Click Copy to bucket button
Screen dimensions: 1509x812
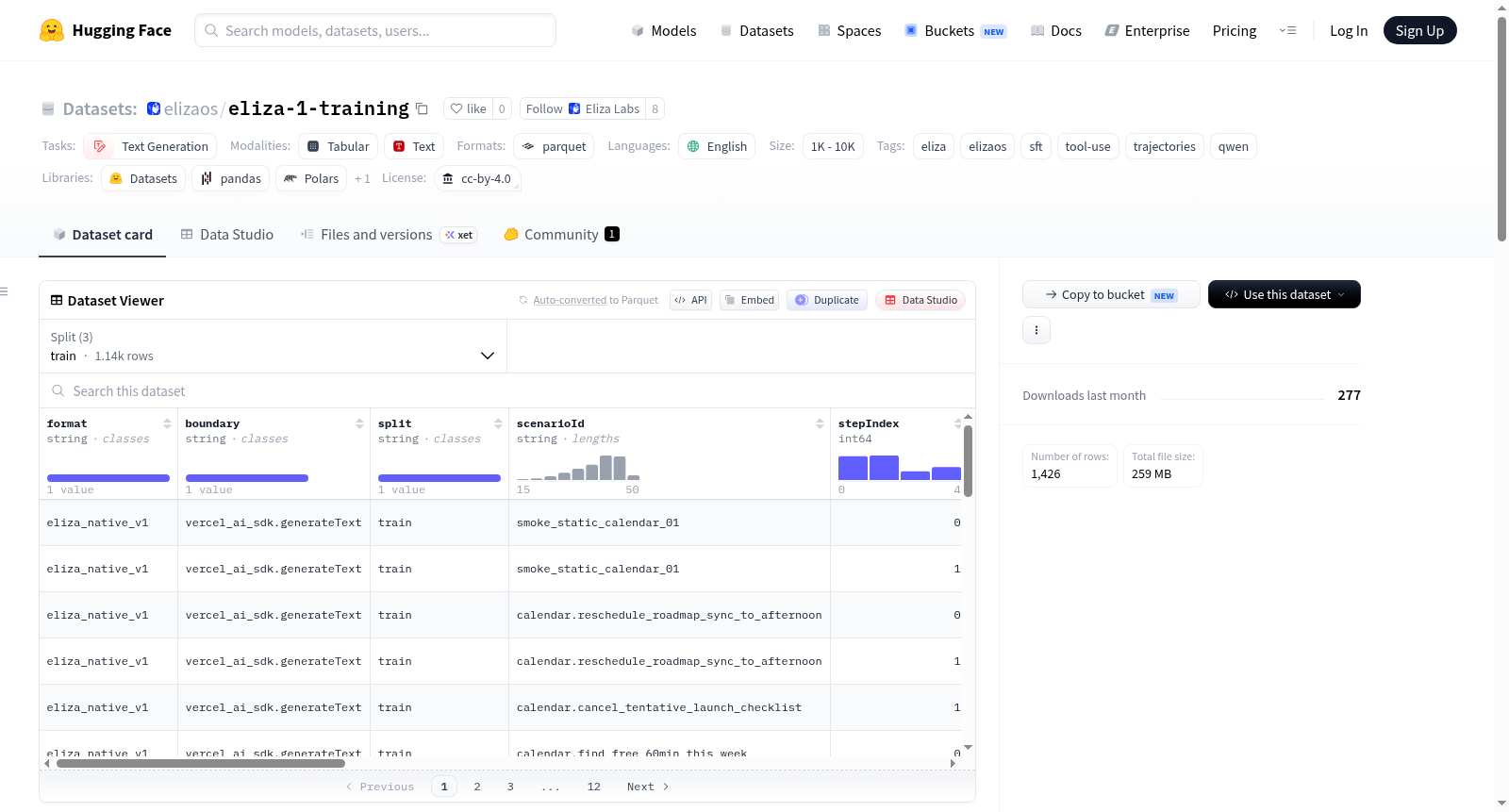click(1111, 294)
